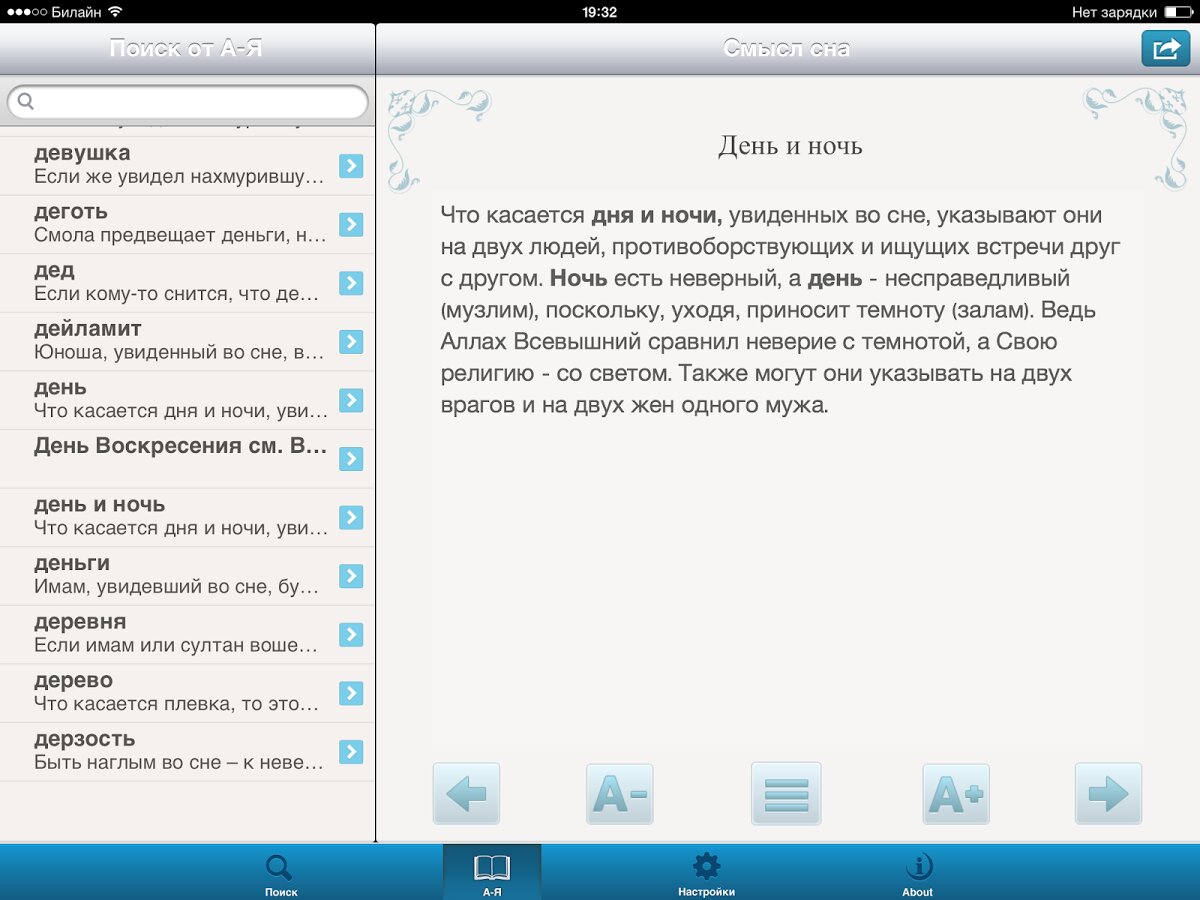Go to the previous dream entry arrow
1200x900 pixels.
(466, 794)
